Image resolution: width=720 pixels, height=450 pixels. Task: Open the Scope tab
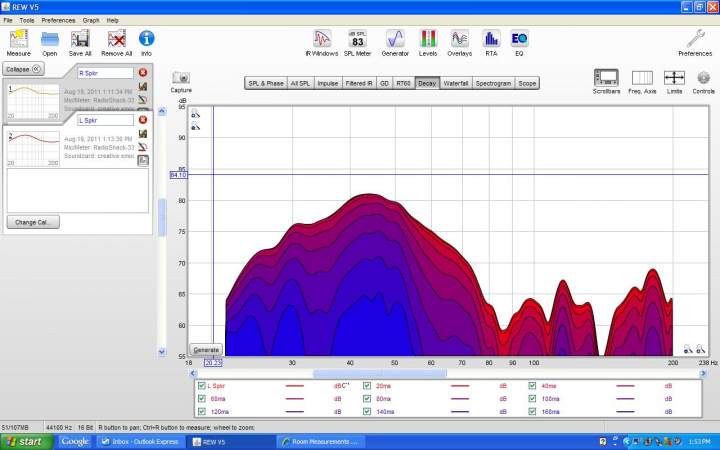click(x=527, y=83)
